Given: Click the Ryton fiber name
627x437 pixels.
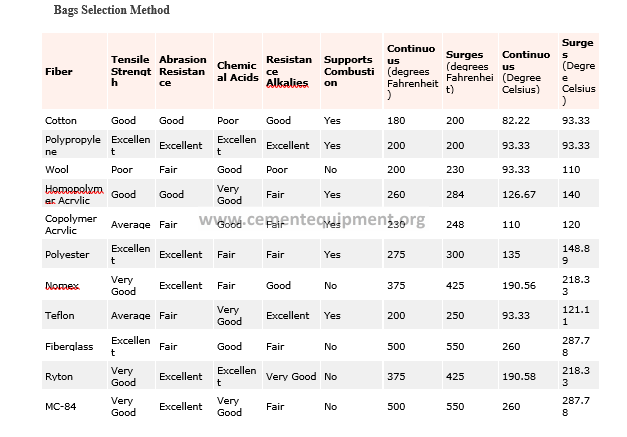Looking at the screenshot, I should click(x=59, y=377).
